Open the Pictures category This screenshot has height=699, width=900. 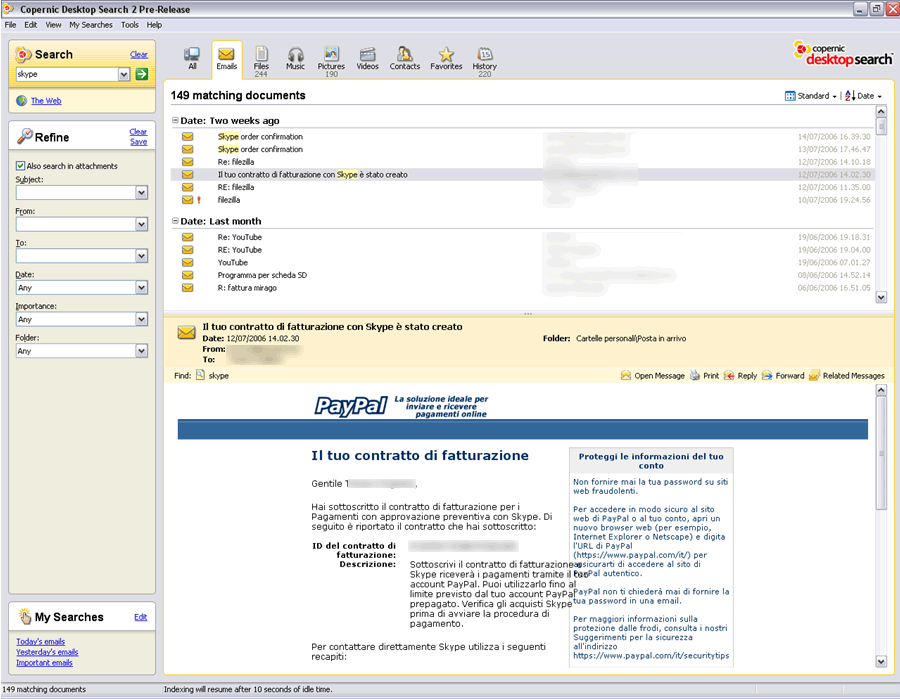(331, 61)
